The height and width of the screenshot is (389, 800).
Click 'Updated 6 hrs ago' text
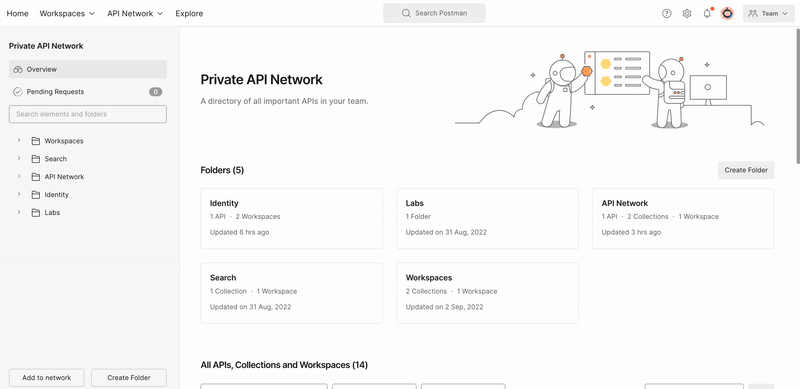[x=239, y=232]
